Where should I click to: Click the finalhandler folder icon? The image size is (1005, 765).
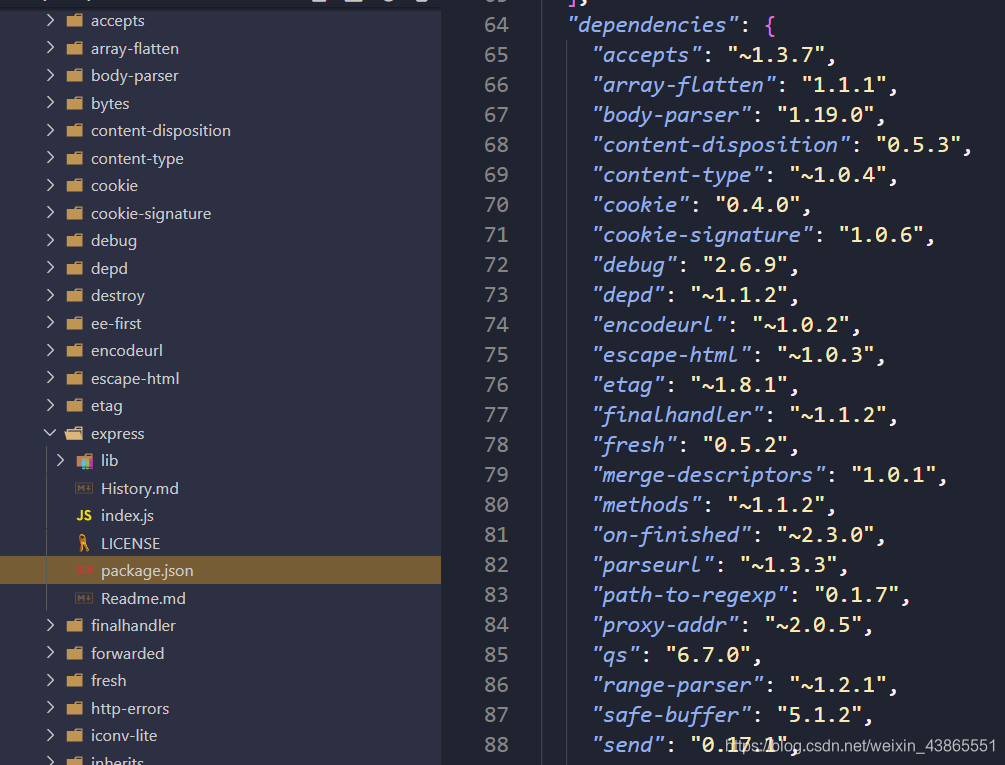click(75, 625)
